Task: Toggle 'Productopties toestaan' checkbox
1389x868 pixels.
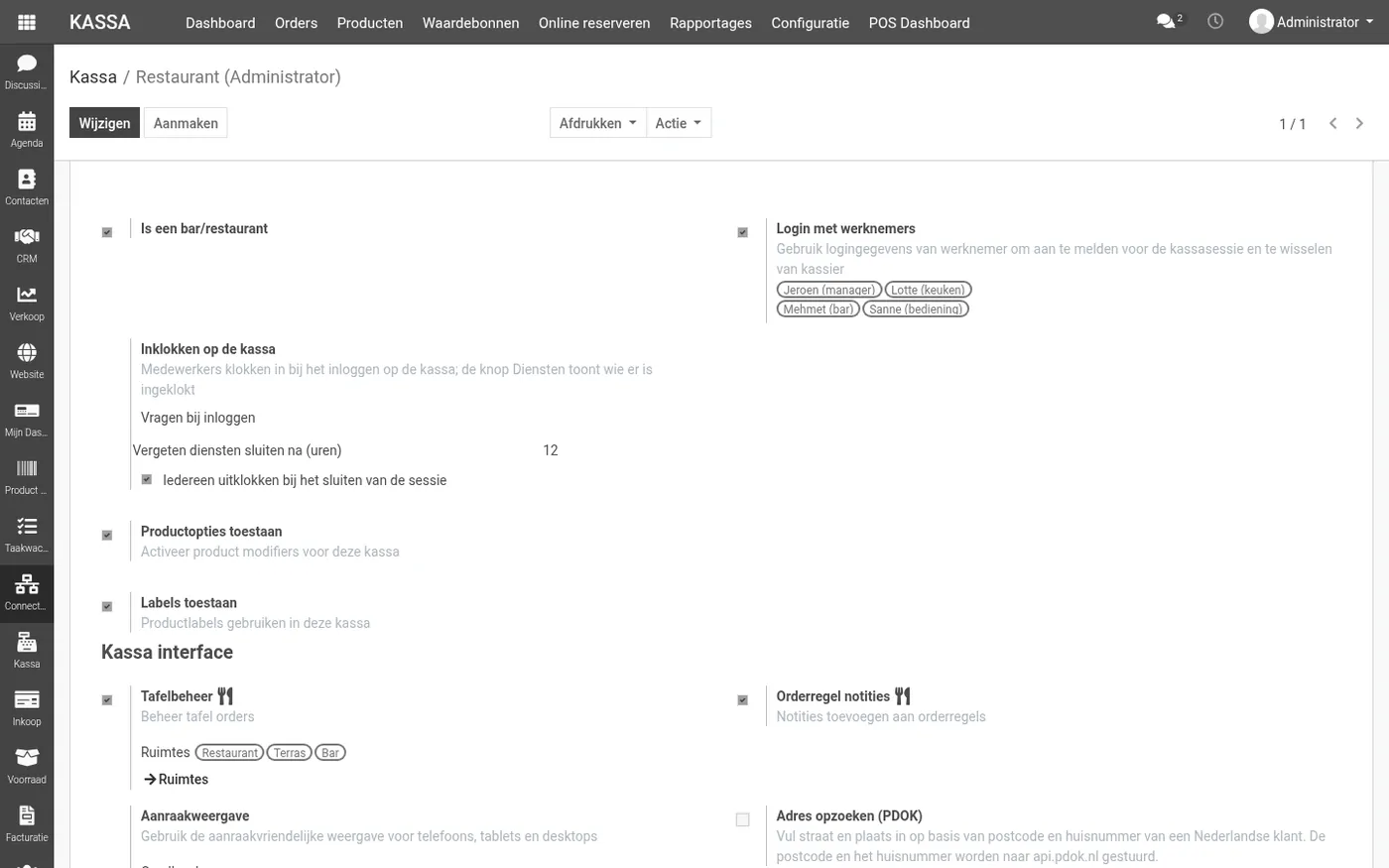Action: pyautogui.click(x=107, y=535)
